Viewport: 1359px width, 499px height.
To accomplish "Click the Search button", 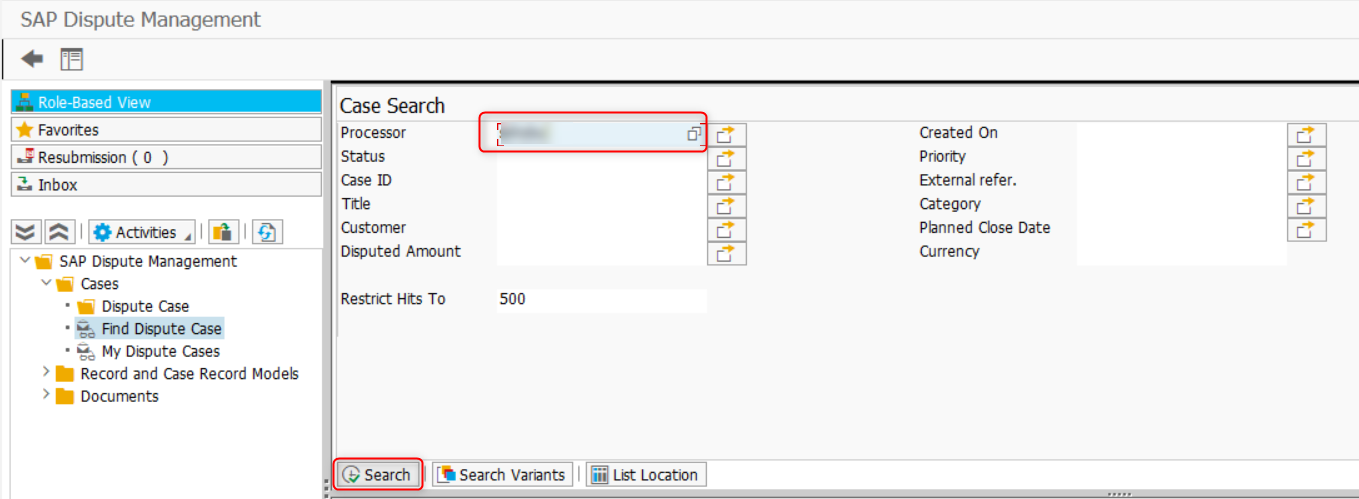I will click(x=377, y=475).
